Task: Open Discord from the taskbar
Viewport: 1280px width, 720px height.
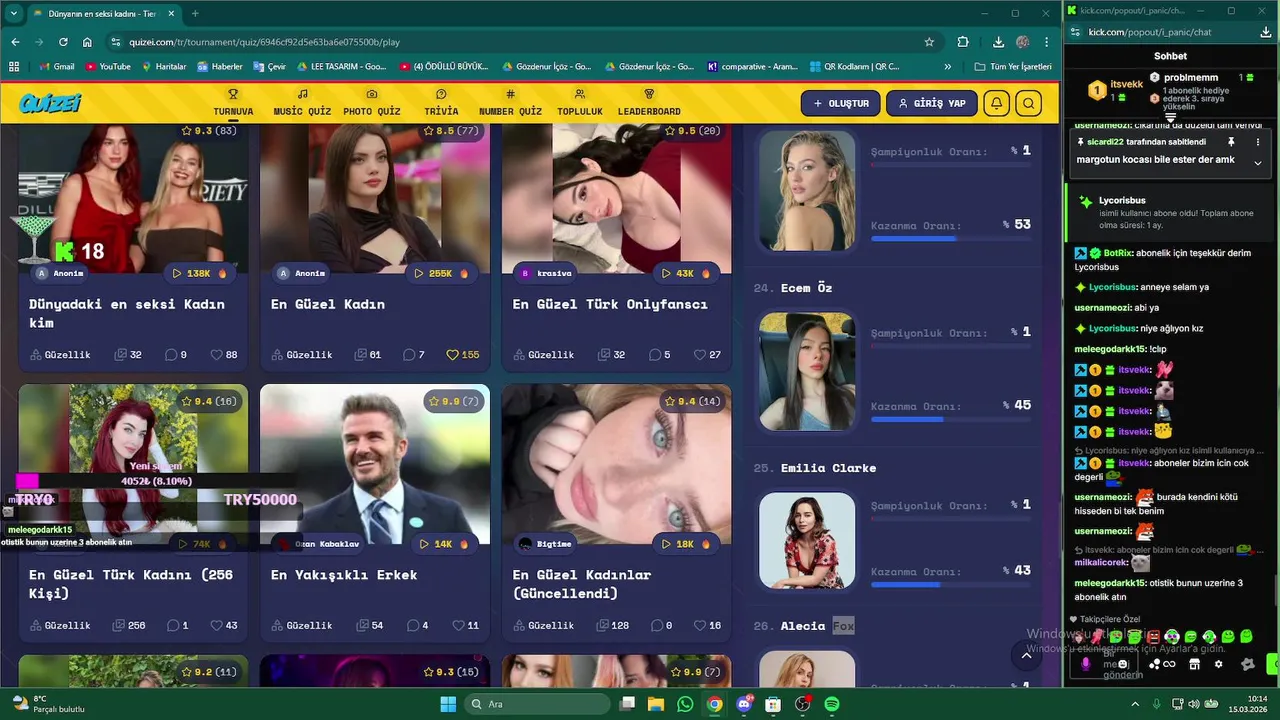Action: click(x=744, y=704)
